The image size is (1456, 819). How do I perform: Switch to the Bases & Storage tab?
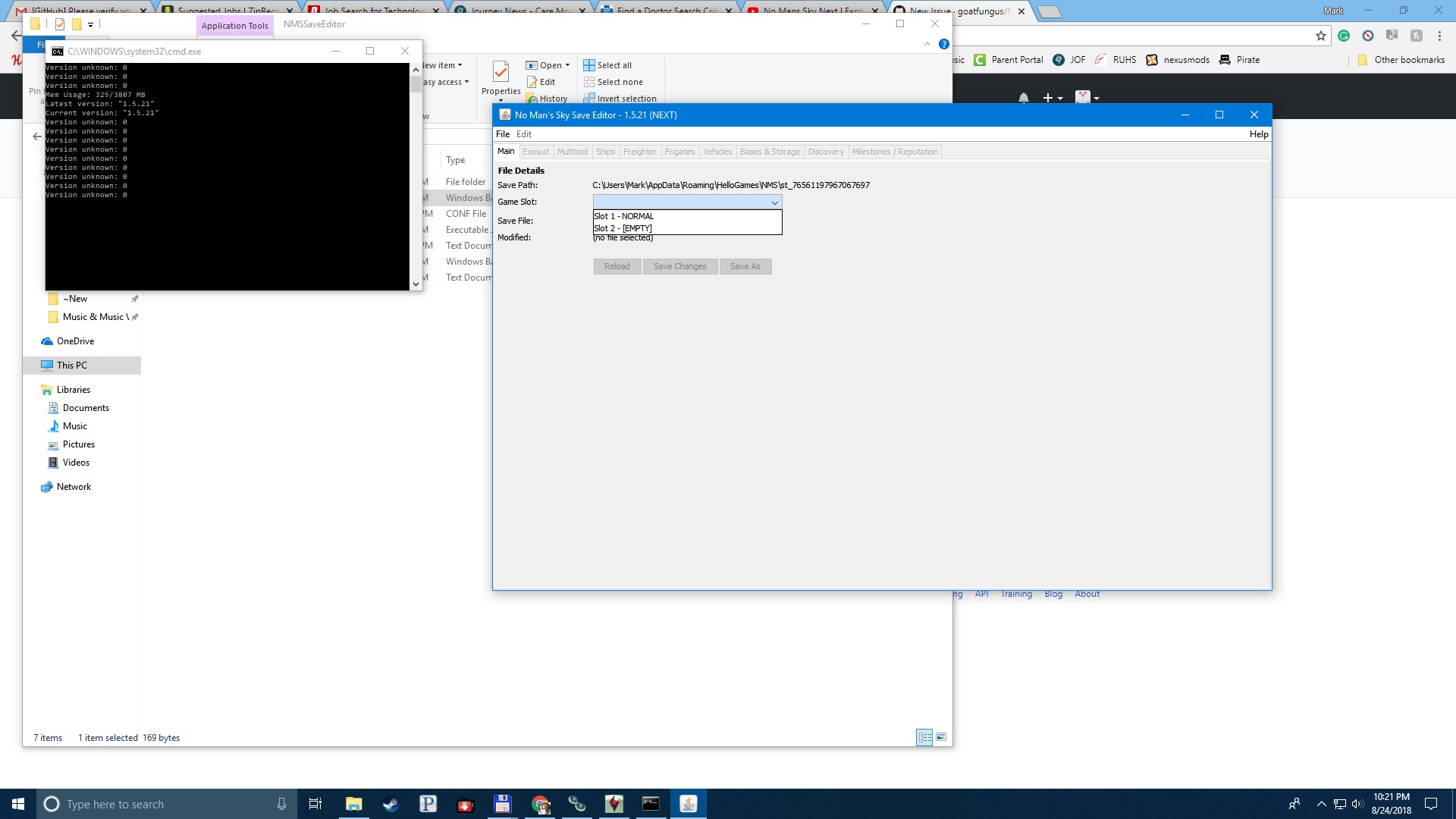pos(770,152)
